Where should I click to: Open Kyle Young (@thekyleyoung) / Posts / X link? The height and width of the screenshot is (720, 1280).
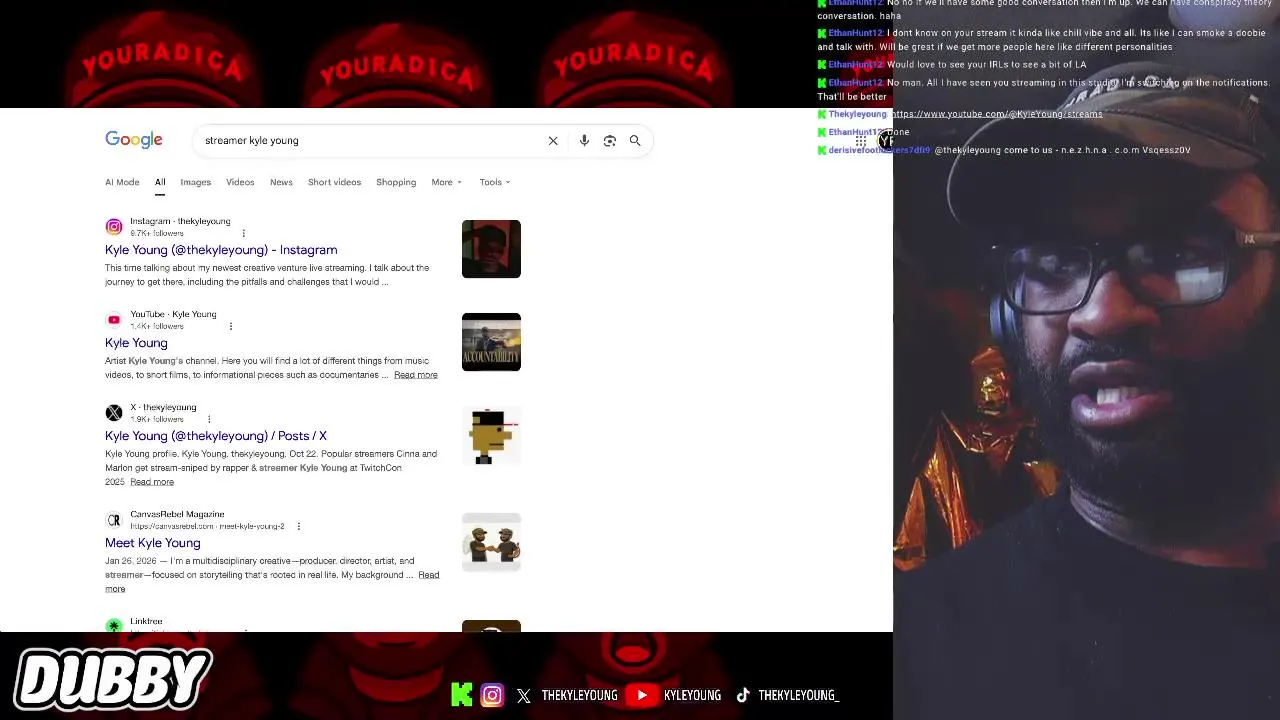tap(216, 436)
